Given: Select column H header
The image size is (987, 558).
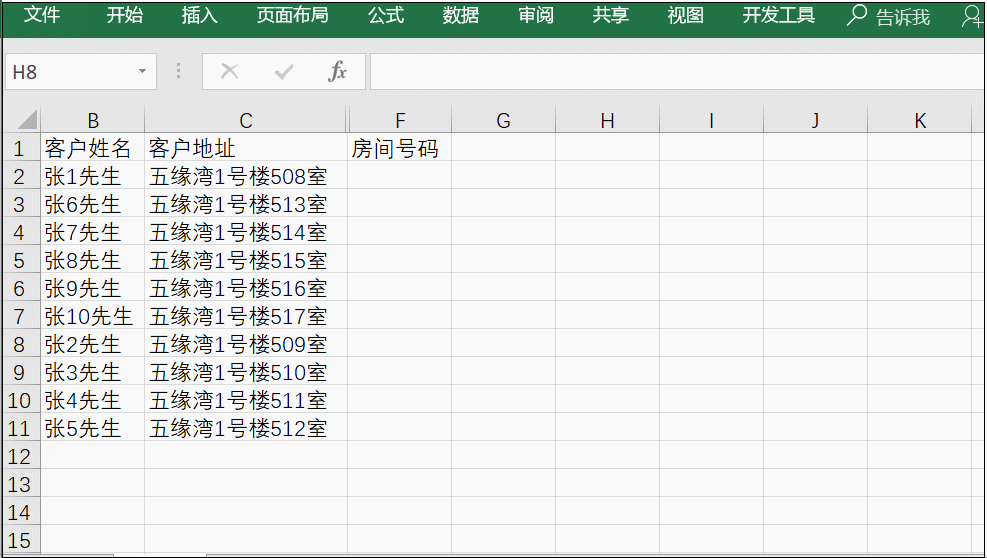Looking at the screenshot, I should click(x=607, y=120).
